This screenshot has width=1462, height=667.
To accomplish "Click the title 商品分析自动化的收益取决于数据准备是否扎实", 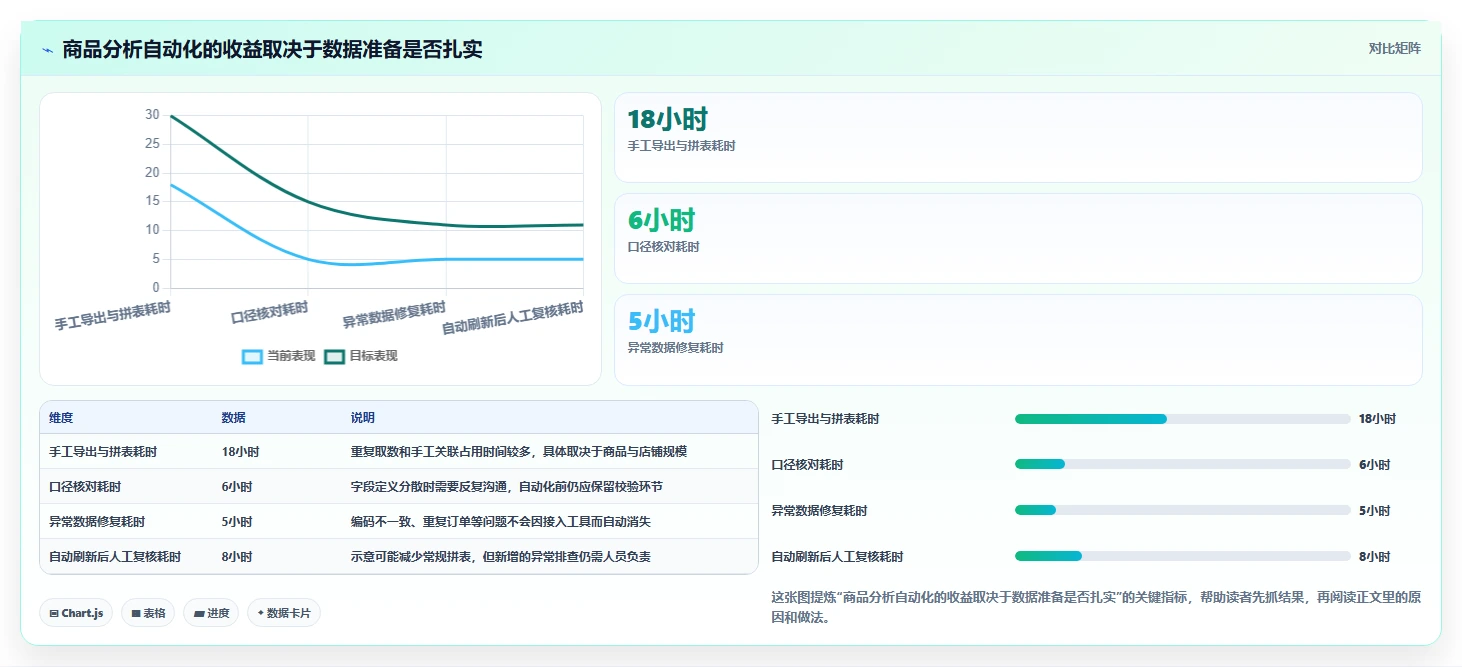I will (272, 49).
